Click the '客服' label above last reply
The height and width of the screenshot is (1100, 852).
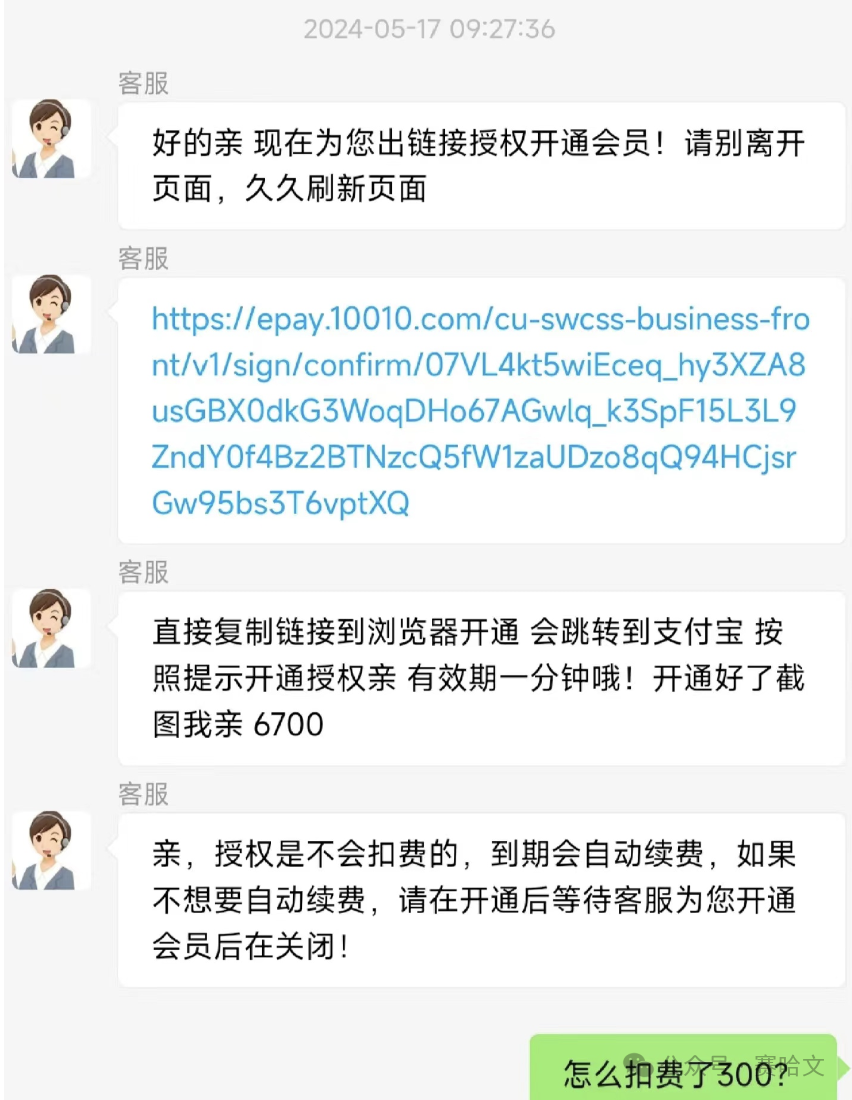click(143, 794)
